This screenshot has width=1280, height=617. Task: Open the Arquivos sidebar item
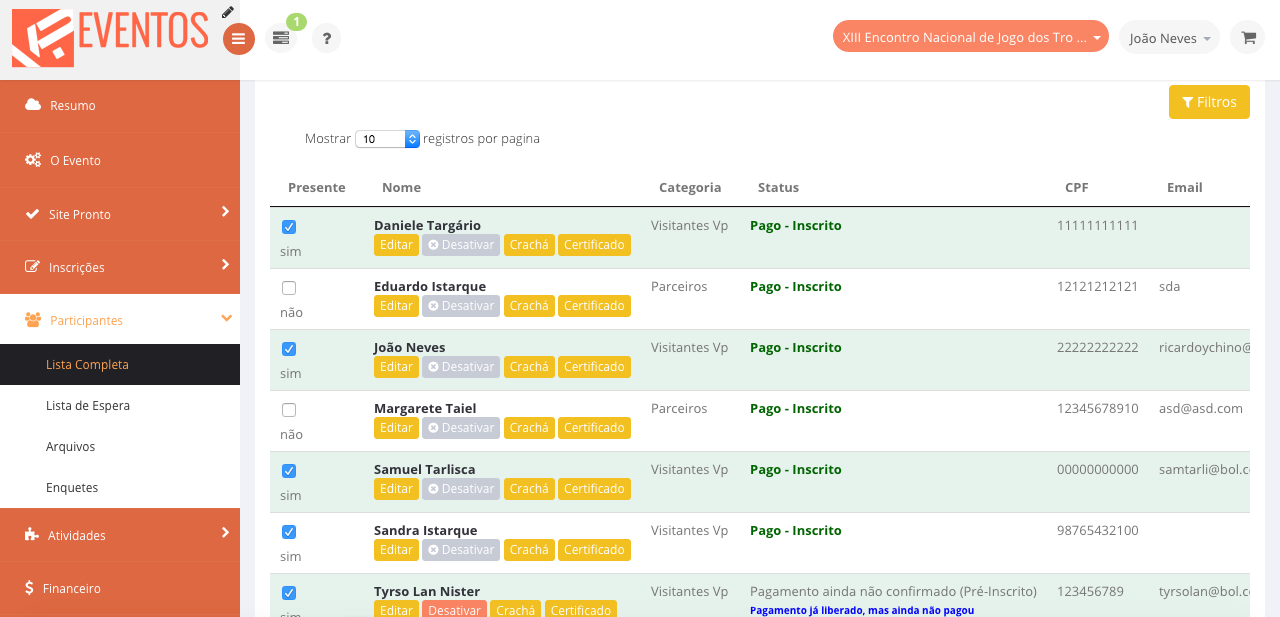[71, 447]
